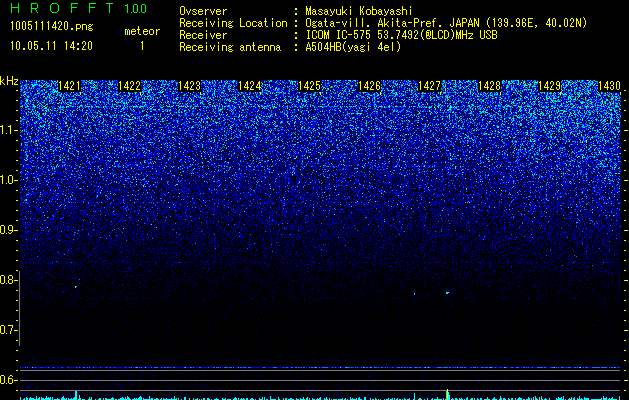The height and width of the screenshot is (400, 629).
Task: Click the 1425 time marker
Action: pos(309,86)
